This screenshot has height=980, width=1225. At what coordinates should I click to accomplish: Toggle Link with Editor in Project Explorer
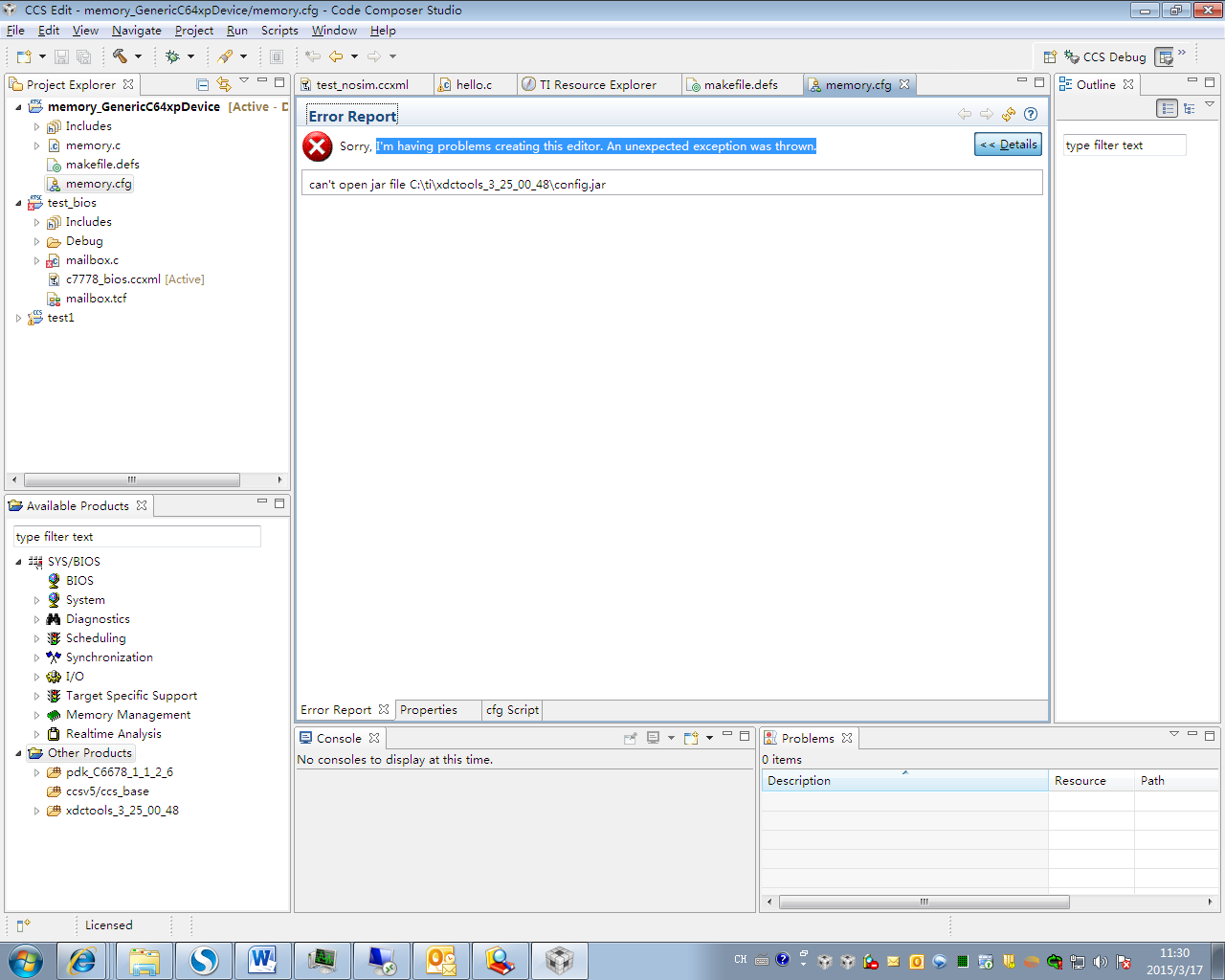tap(223, 84)
